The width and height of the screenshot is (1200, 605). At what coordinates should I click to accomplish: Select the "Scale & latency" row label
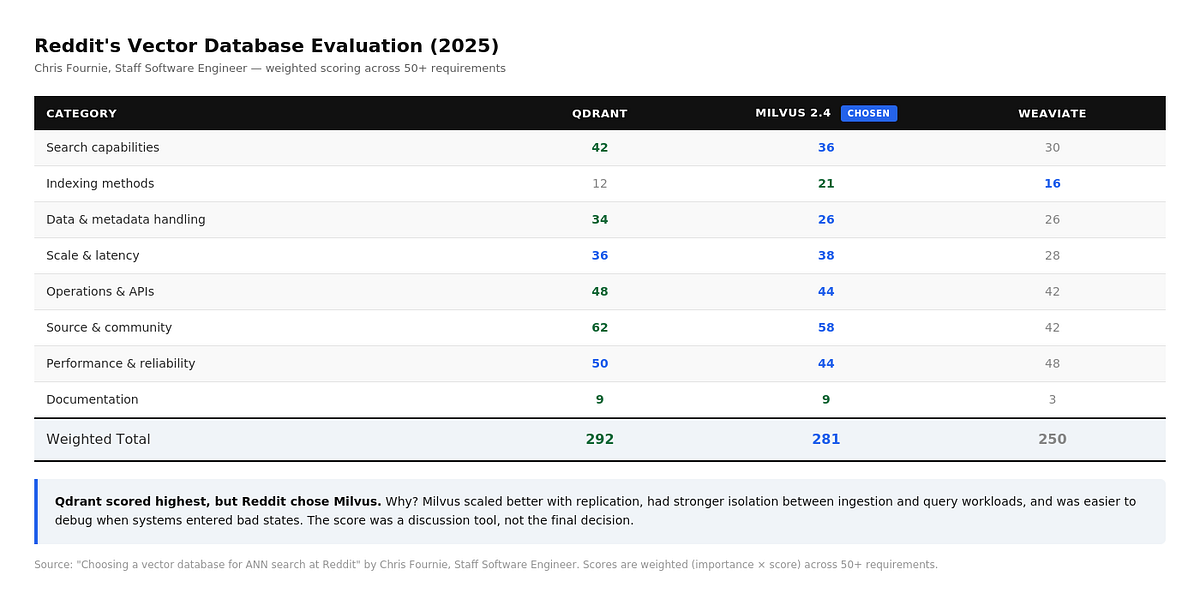93,255
